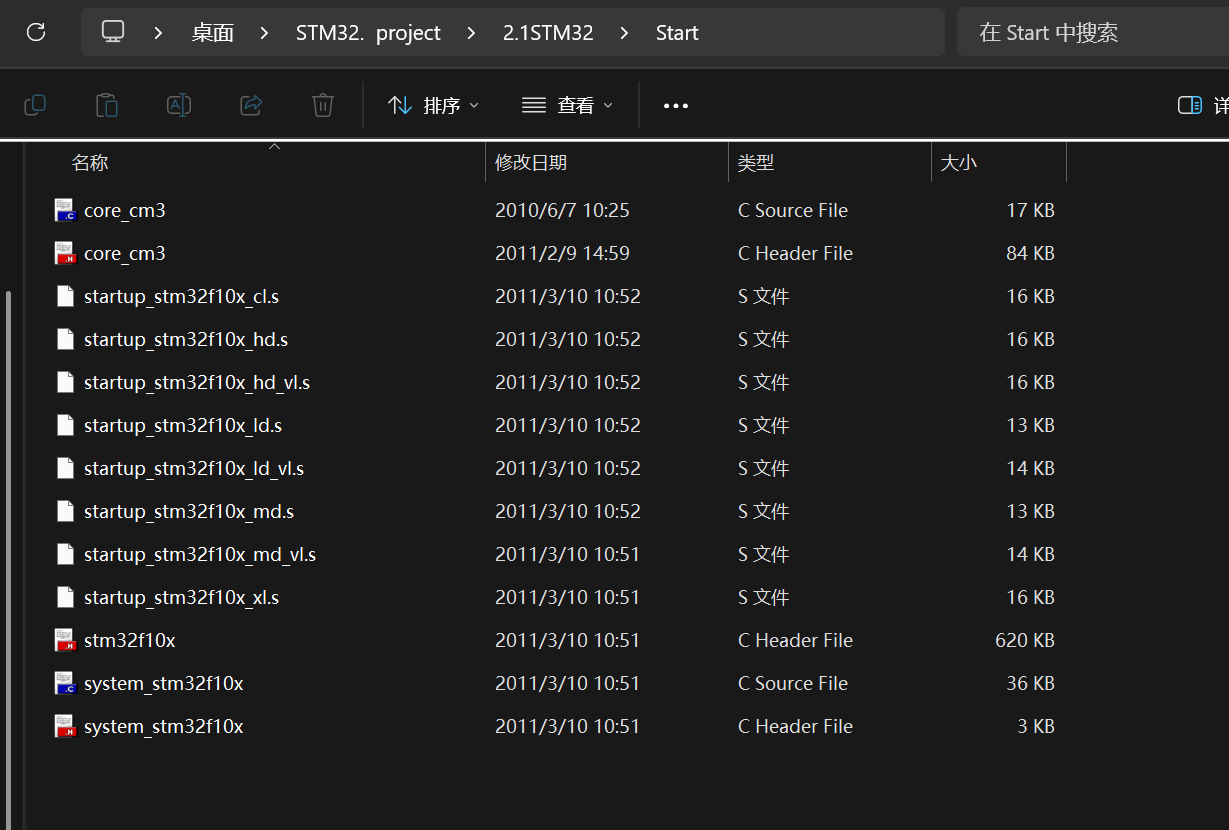Select the file name startup_stm32f10x_xl.s
Image resolution: width=1229 pixels, height=830 pixels.
pos(182,597)
